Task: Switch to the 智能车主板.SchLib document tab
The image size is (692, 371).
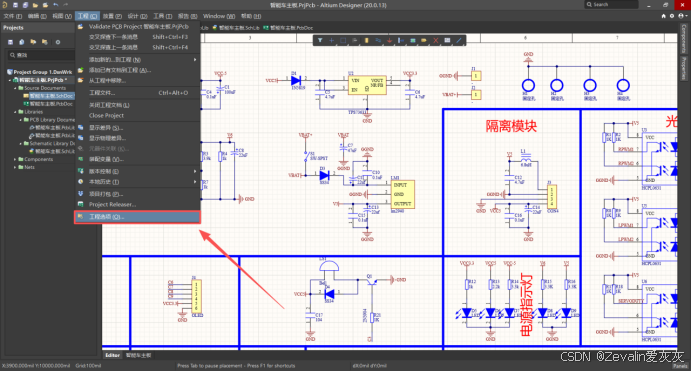Action: point(236,28)
